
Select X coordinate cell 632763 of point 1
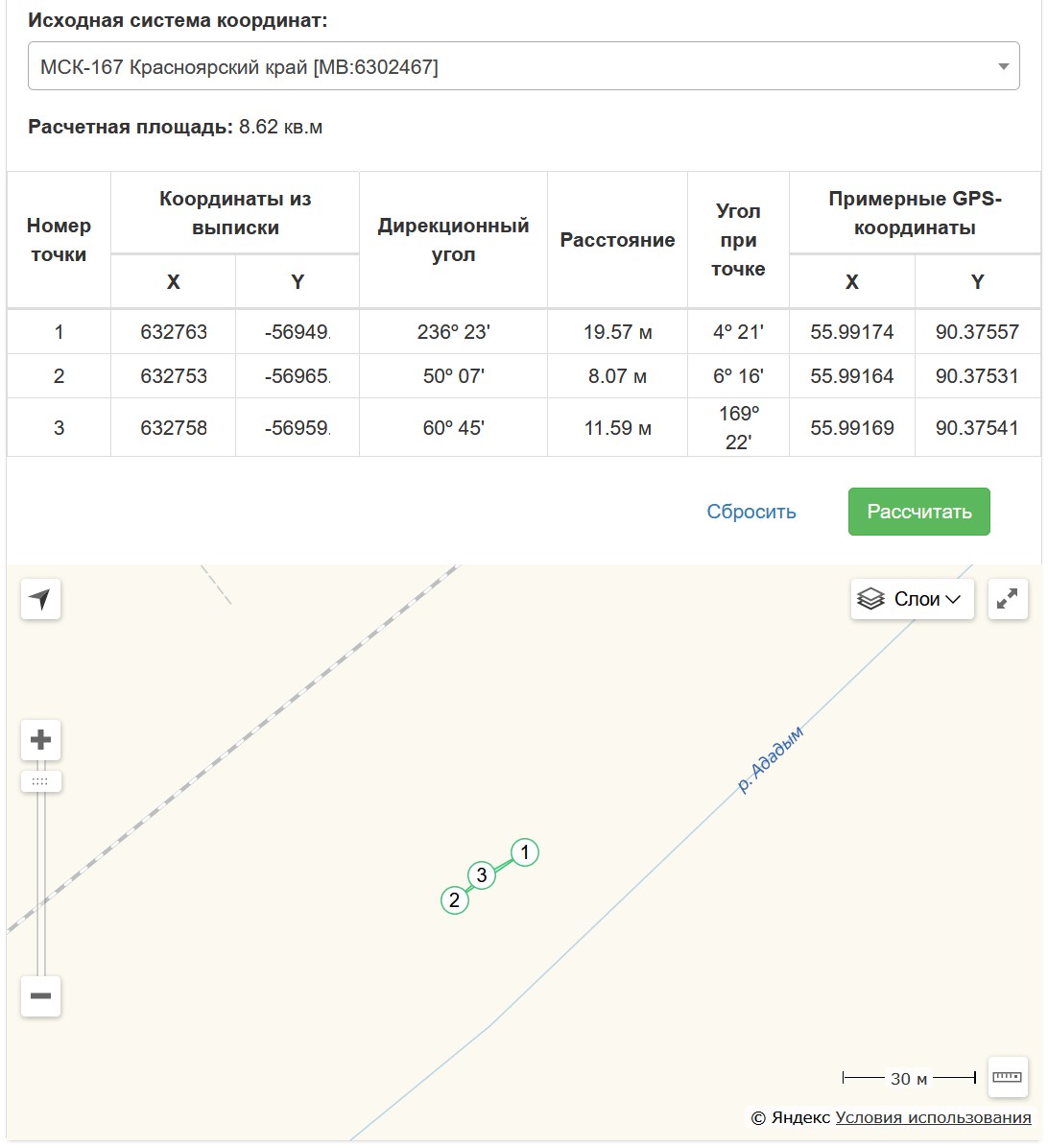[x=174, y=332]
